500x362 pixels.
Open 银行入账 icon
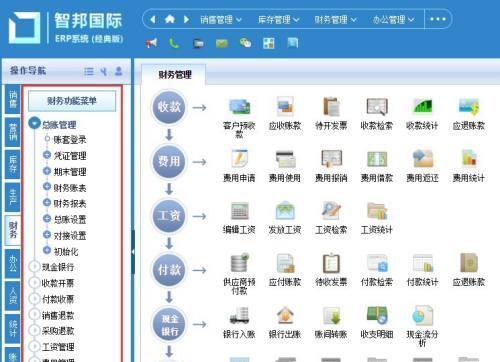pyautogui.click(x=239, y=315)
